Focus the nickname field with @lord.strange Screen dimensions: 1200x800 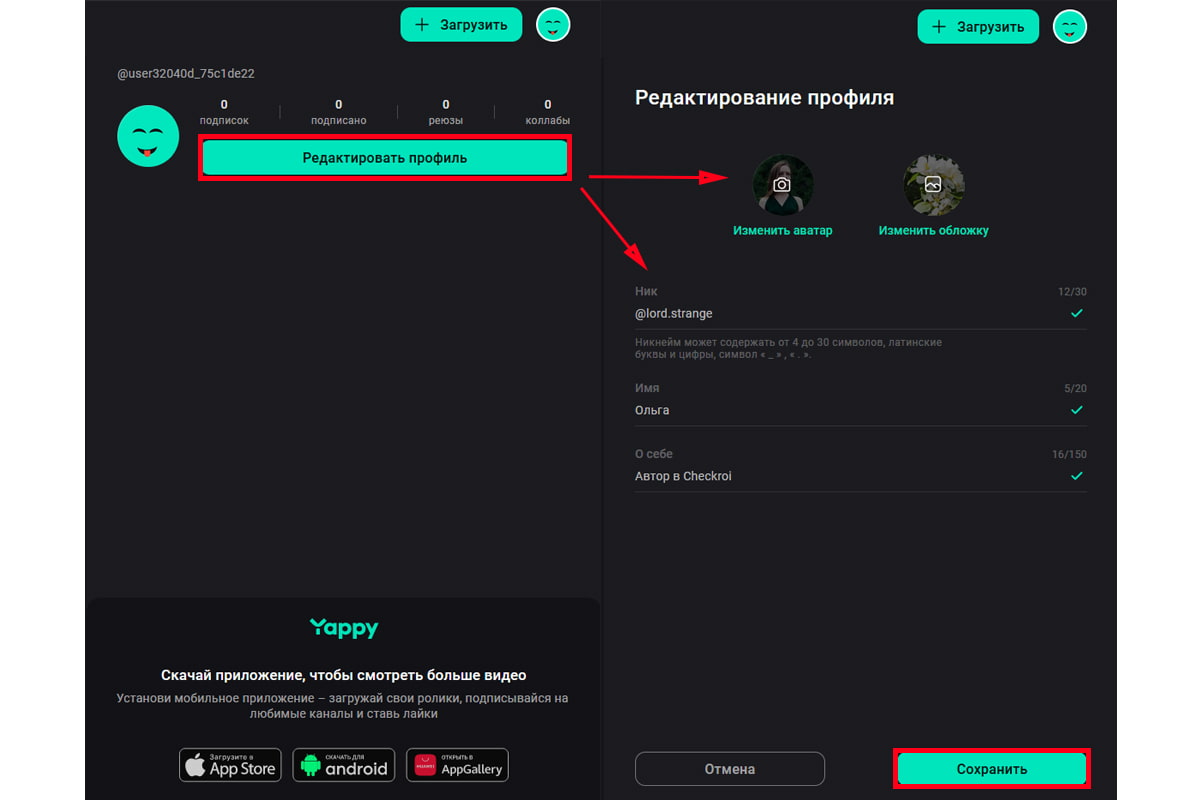pos(840,314)
